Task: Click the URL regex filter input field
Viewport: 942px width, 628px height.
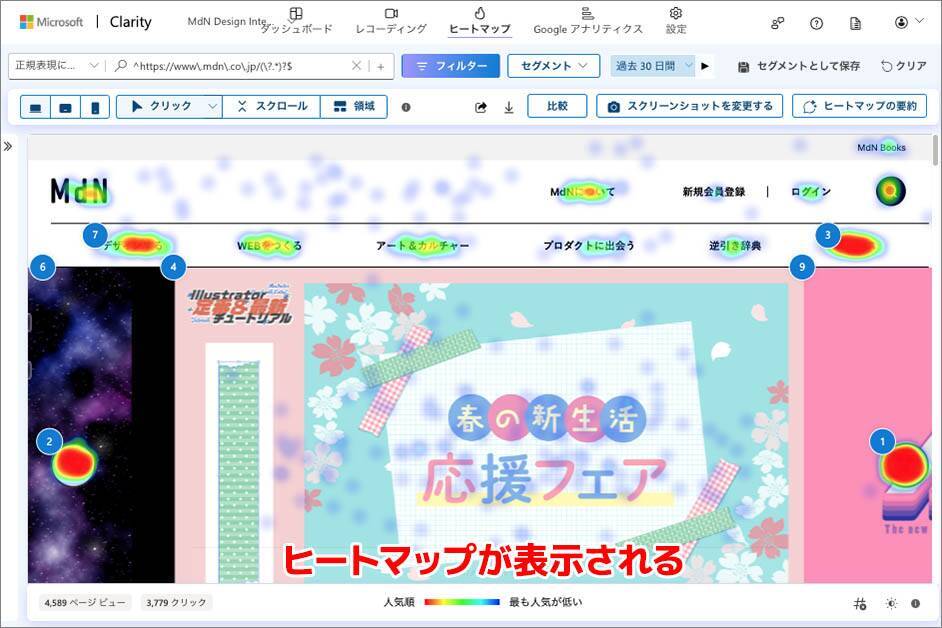Action: click(x=239, y=66)
